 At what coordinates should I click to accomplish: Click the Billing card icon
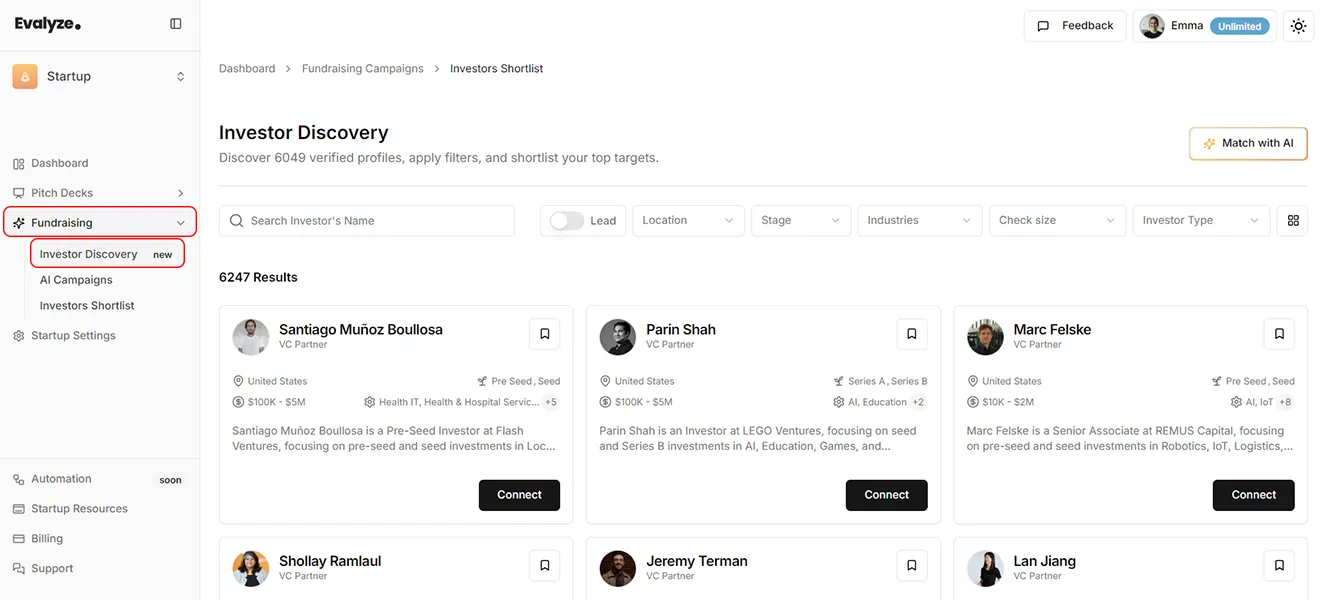17,538
